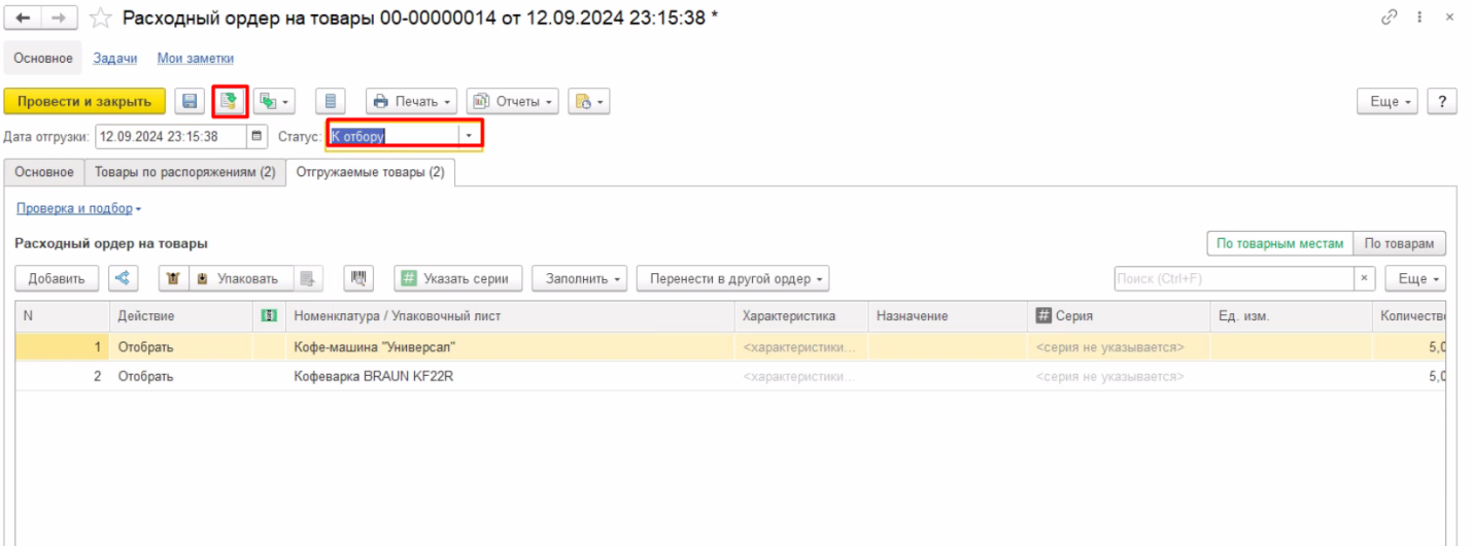Open the create-based-on dropdown icon

[x=274, y=101]
